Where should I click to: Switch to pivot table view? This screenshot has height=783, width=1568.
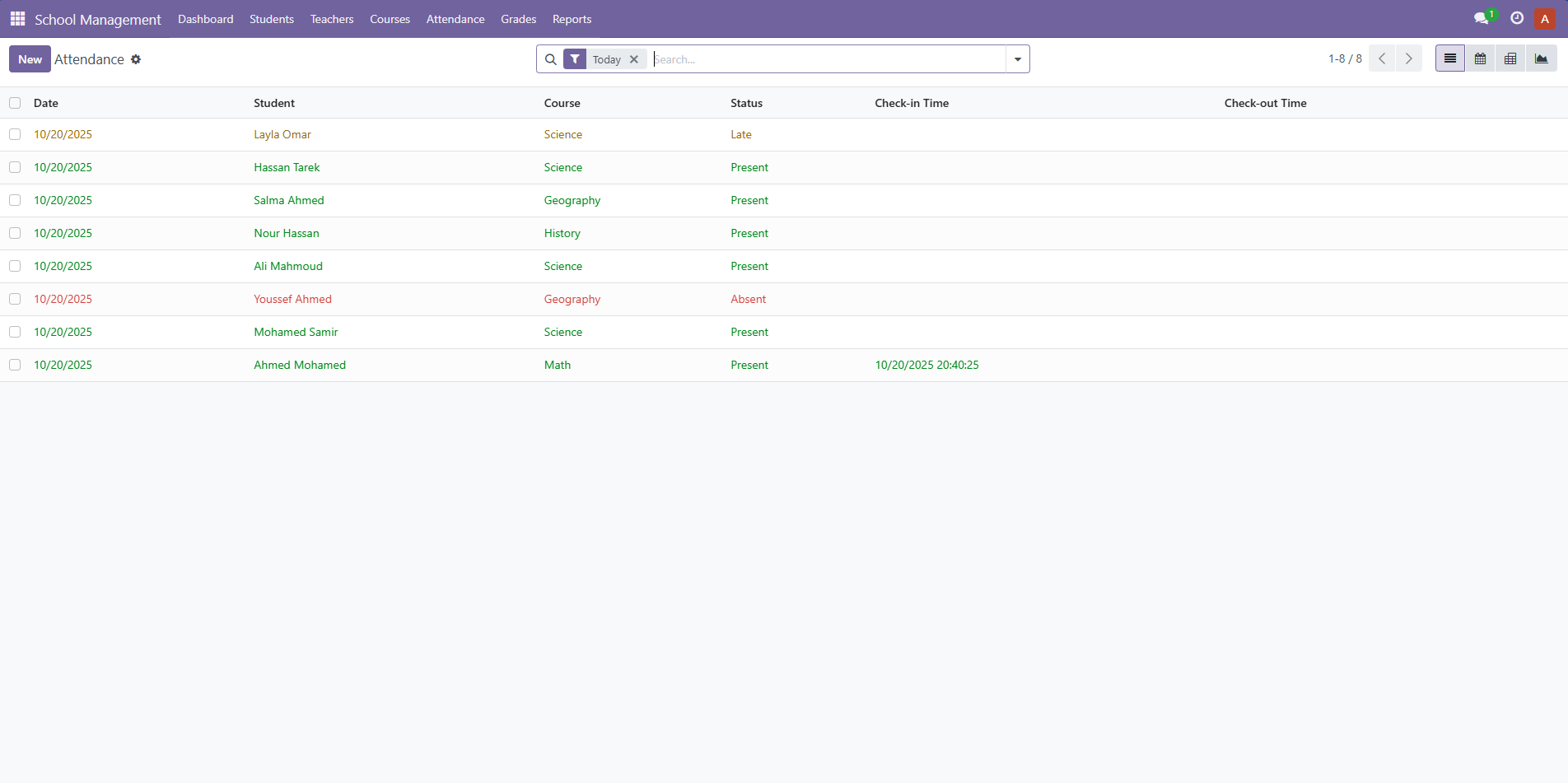[1510, 58]
